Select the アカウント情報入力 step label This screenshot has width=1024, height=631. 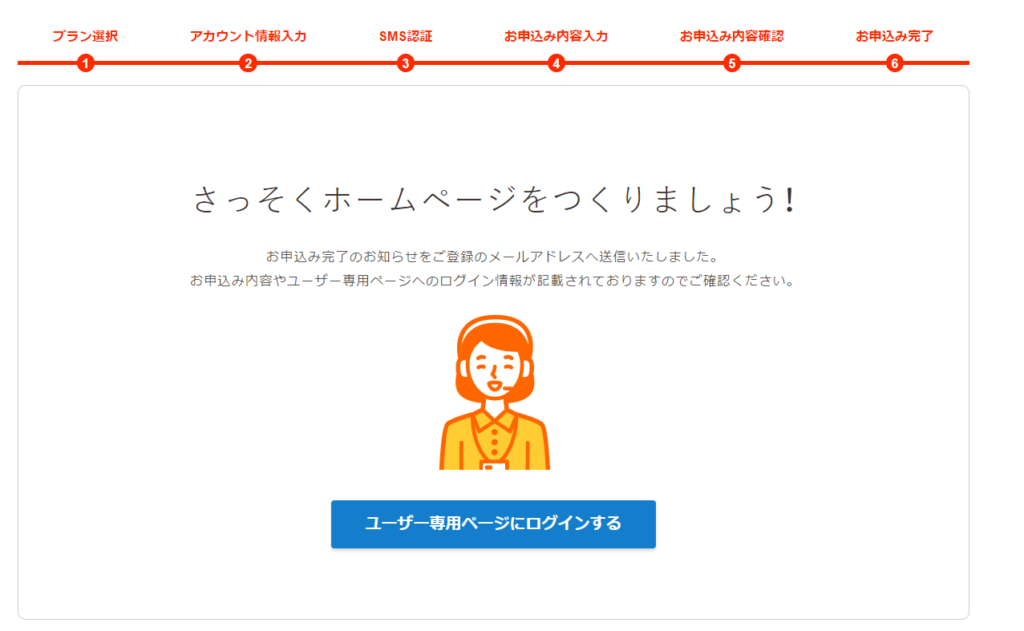[248, 36]
